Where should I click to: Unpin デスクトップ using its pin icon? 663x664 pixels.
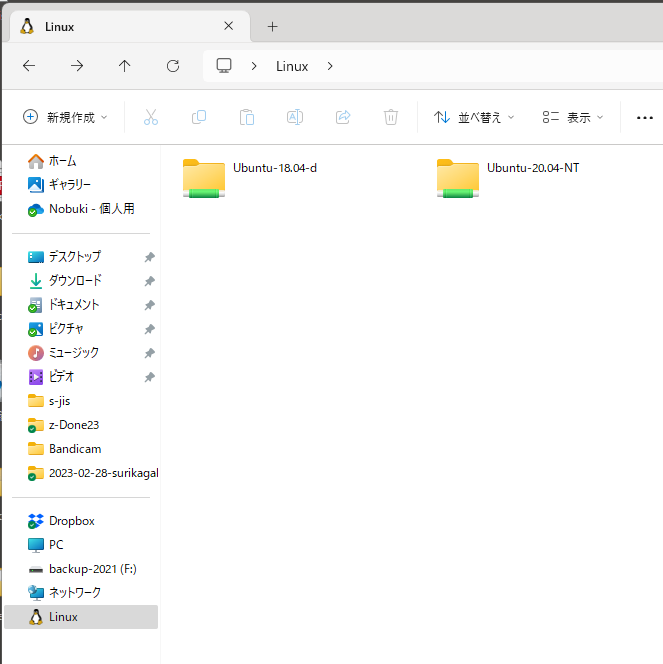149,257
